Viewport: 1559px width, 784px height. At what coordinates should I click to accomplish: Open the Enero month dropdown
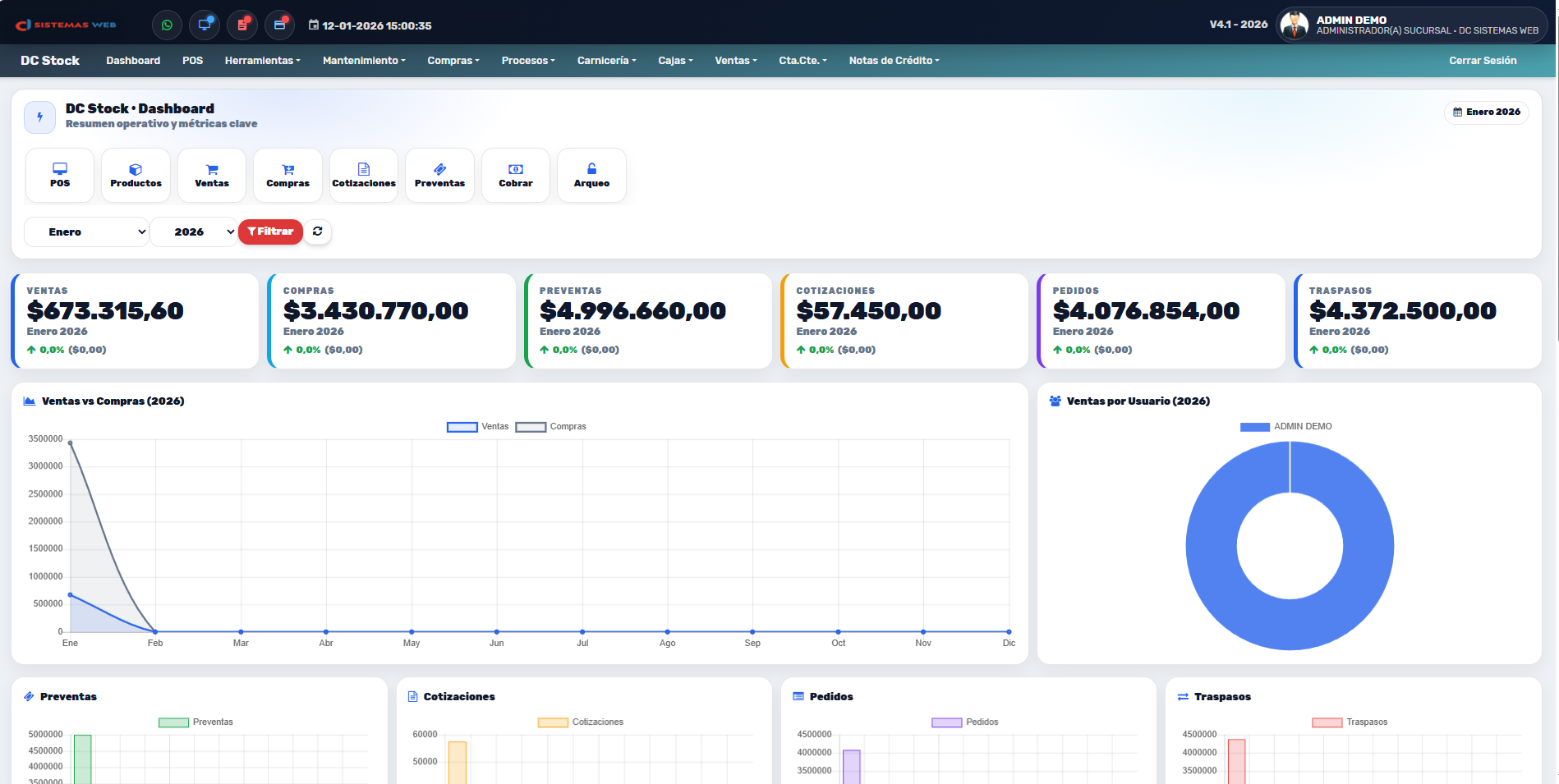(86, 232)
